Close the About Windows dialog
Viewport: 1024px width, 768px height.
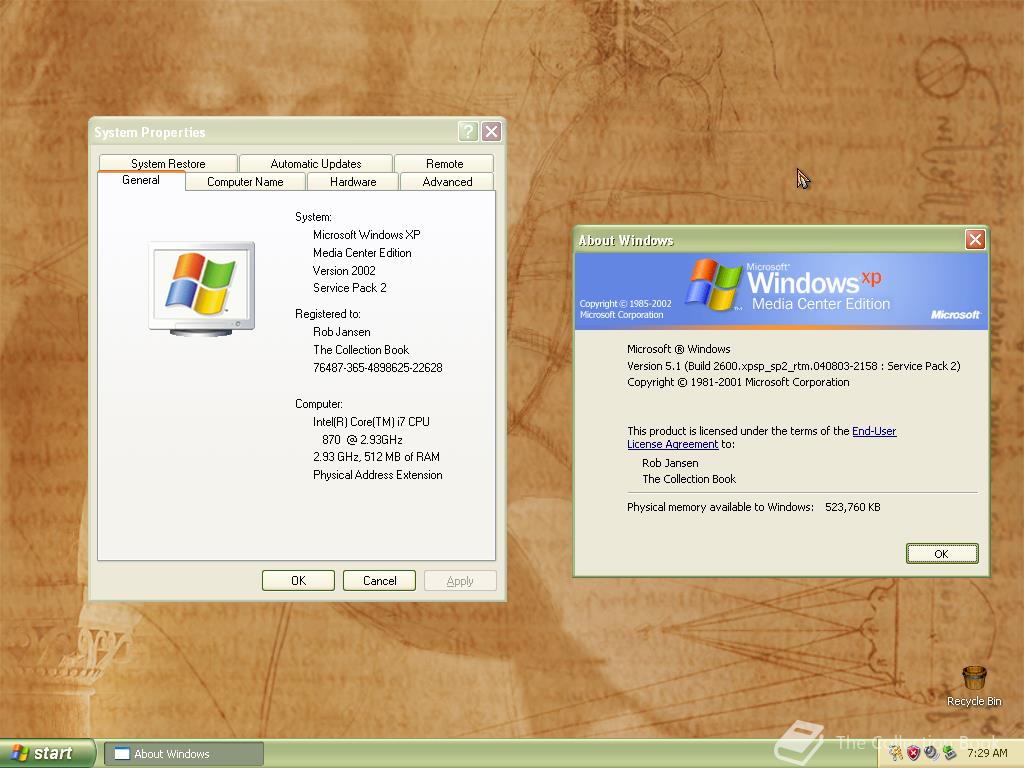[975, 240]
